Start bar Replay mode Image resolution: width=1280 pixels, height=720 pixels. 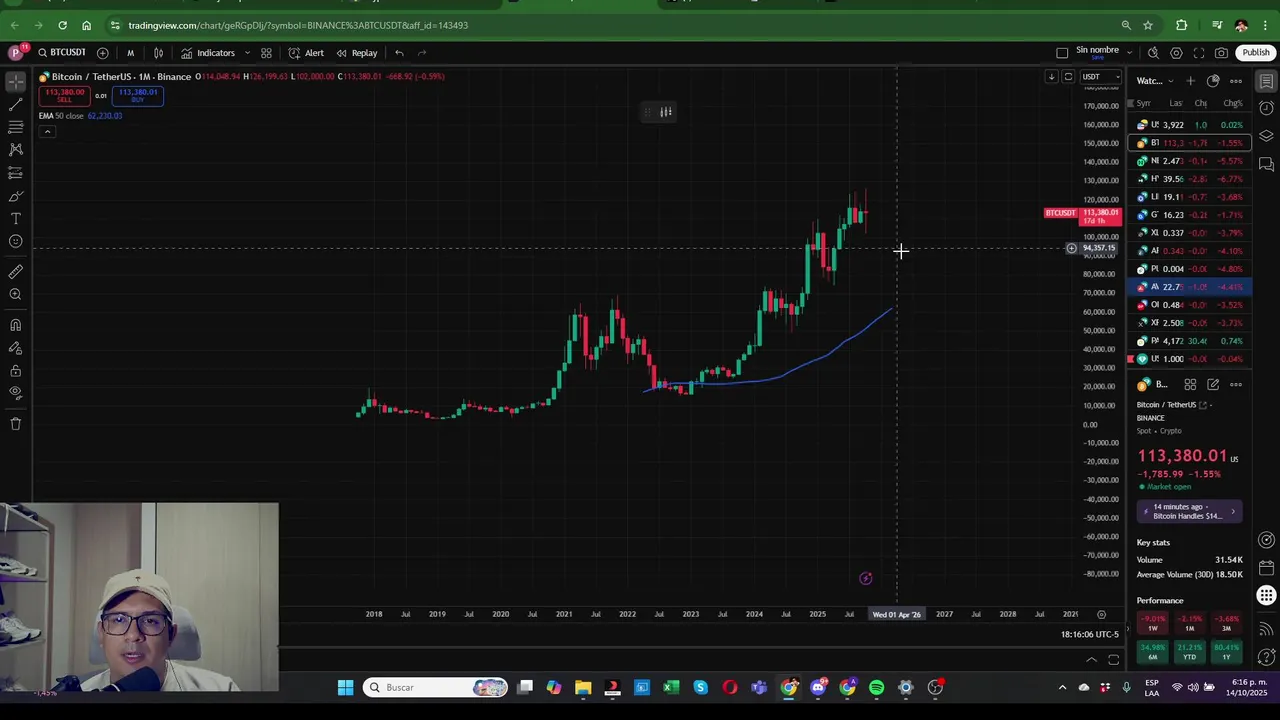pos(357,53)
